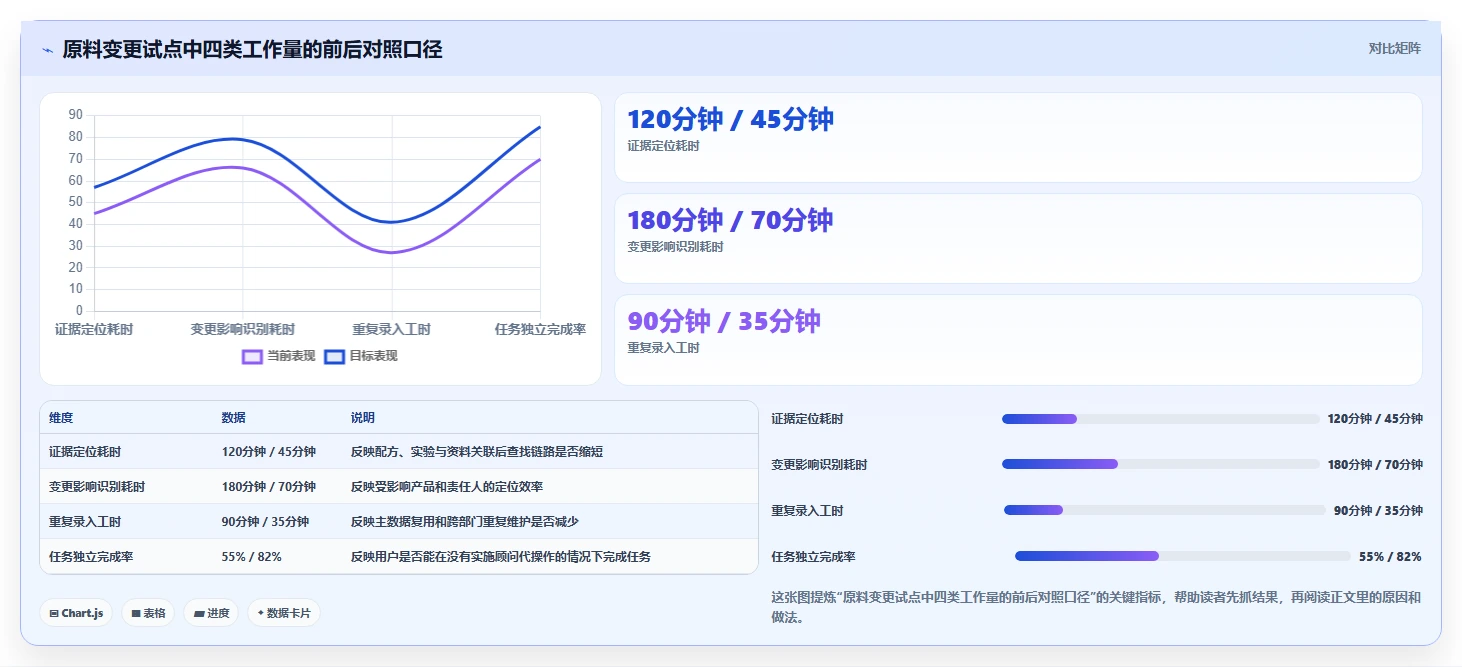Click the 数据 table column header

click(233, 418)
